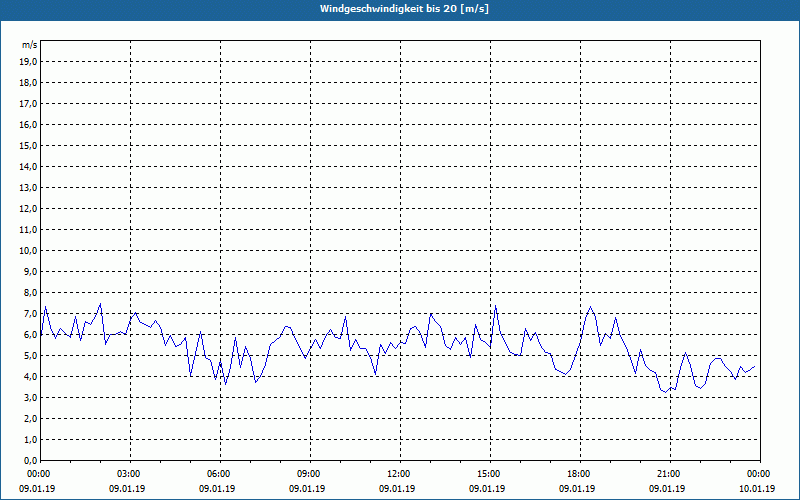
Task: Click the 18:00 time axis label
Action: [x=580, y=474]
